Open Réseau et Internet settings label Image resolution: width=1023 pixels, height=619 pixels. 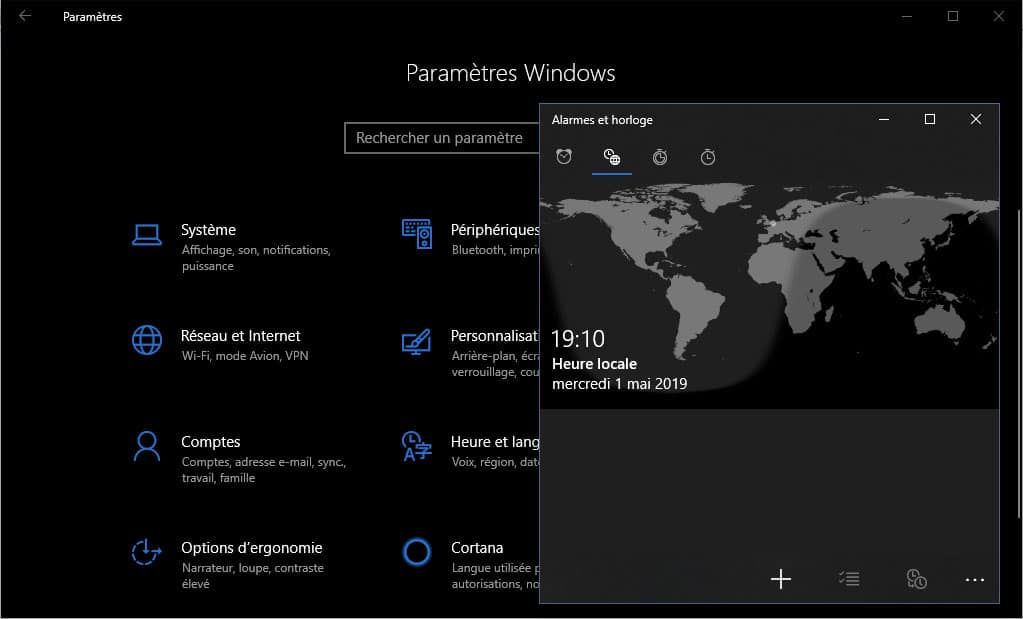(240, 336)
